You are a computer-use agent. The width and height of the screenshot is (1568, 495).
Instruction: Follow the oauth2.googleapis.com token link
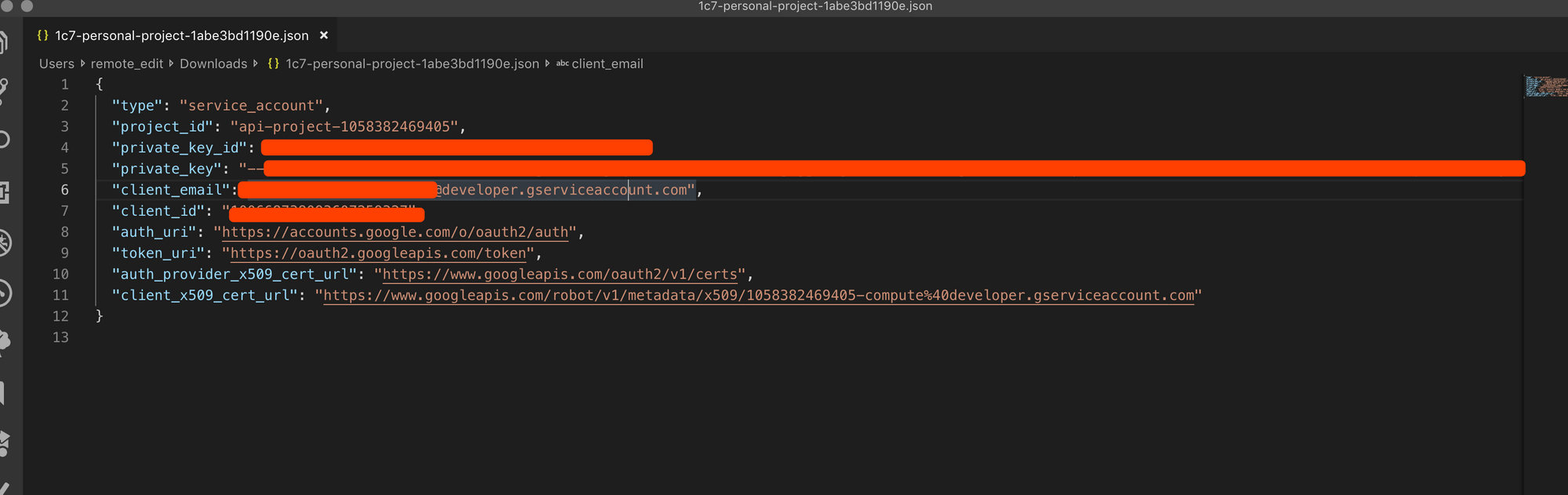click(x=378, y=253)
